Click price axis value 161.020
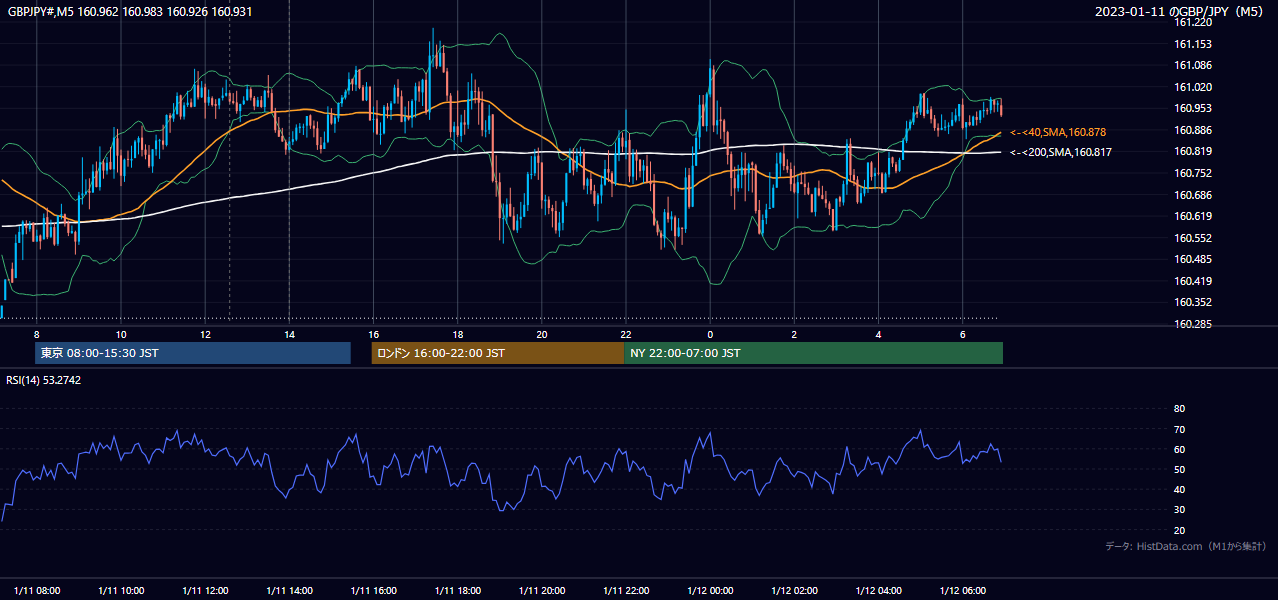 click(x=1192, y=87)
